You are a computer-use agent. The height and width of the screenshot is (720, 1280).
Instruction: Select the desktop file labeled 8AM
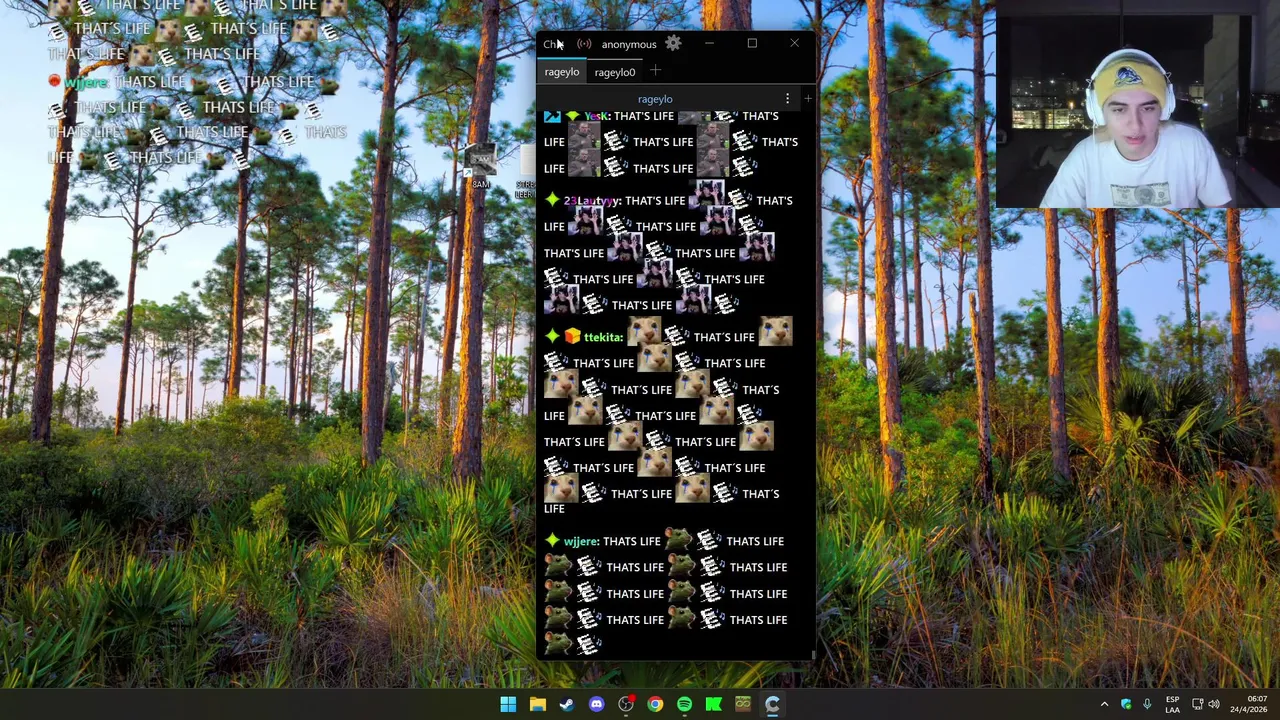[x=481, y=167]
